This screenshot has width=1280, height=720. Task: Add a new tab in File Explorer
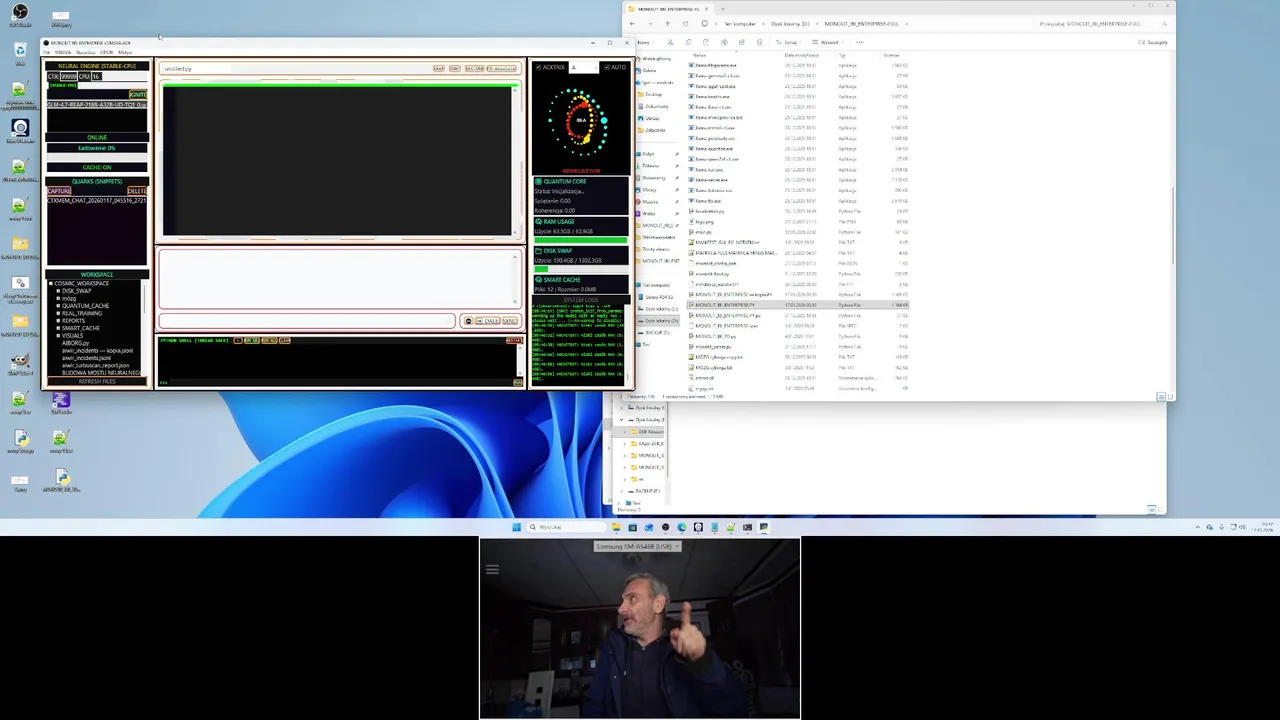point(723,8)
